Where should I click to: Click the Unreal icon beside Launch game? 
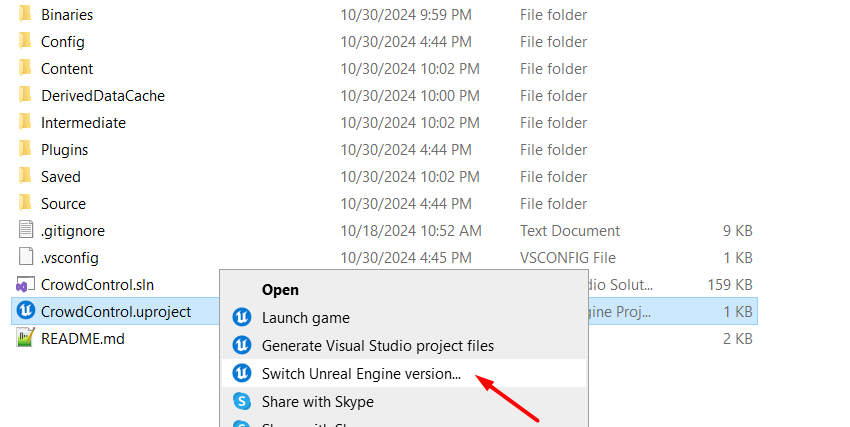[x=241, y=318]
